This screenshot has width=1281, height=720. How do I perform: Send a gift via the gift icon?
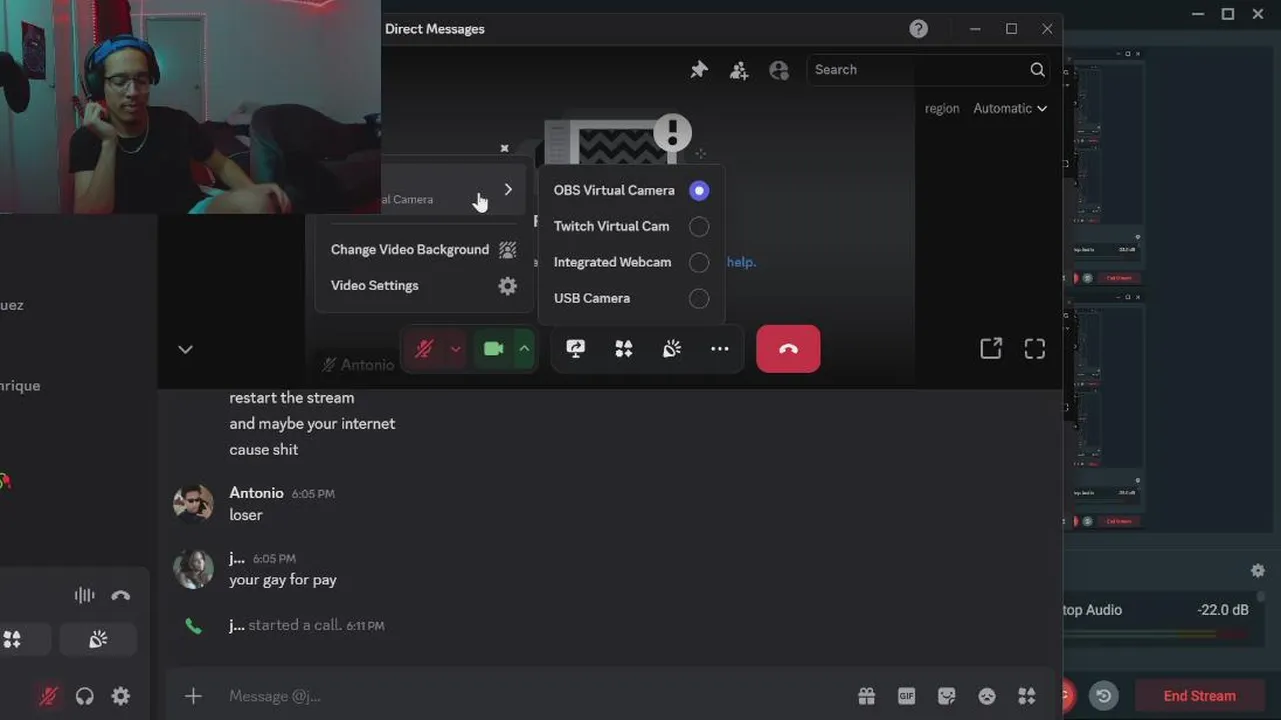click(x=866, y=696)
